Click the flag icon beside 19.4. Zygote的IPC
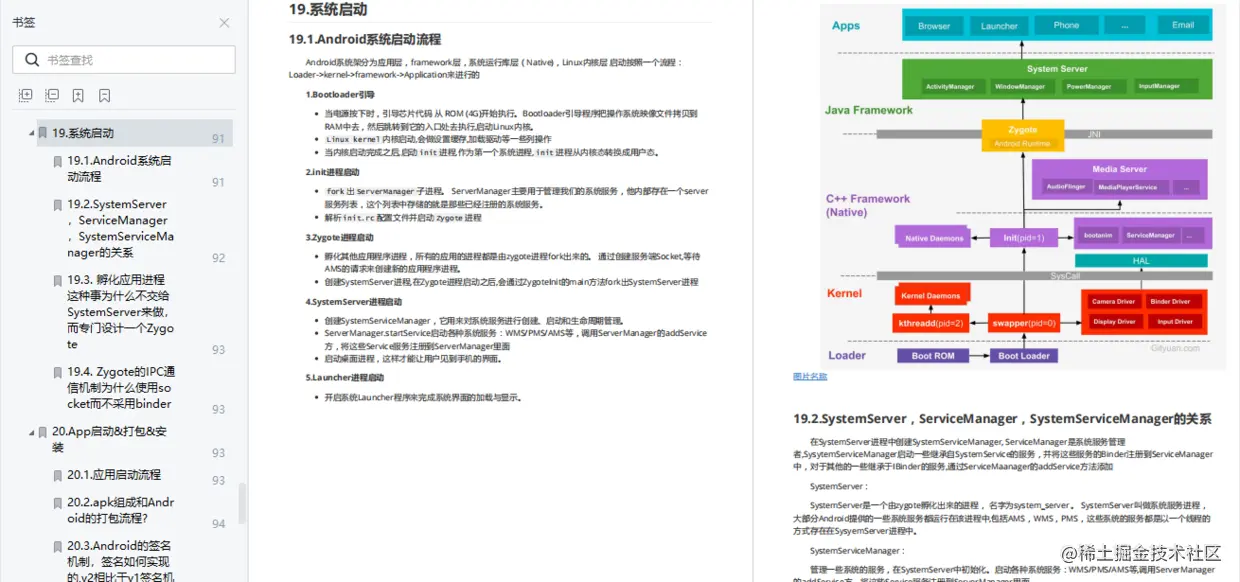The image size is (1240, 582). pos(58,372)
